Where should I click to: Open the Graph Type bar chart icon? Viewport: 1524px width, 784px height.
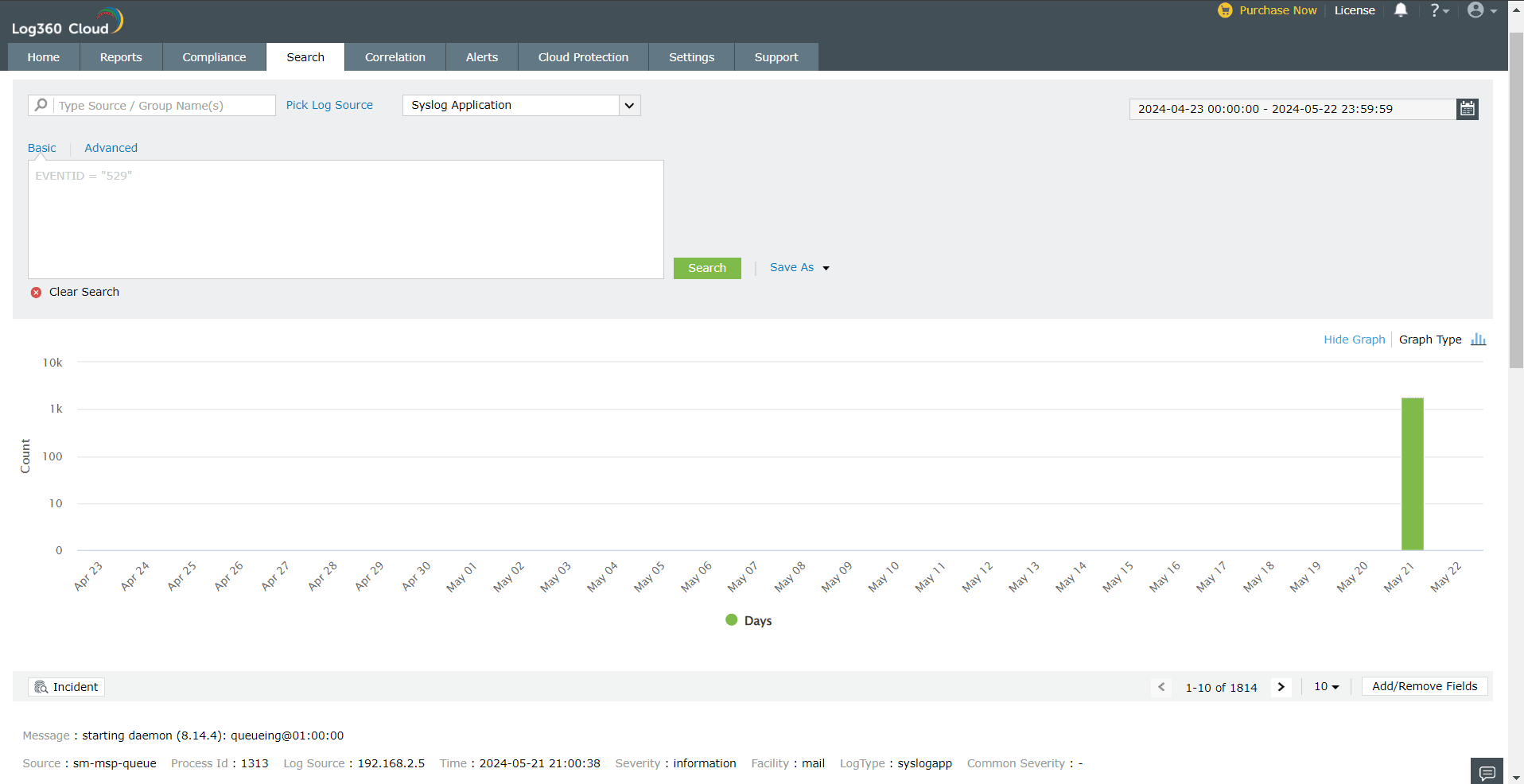1478,340
